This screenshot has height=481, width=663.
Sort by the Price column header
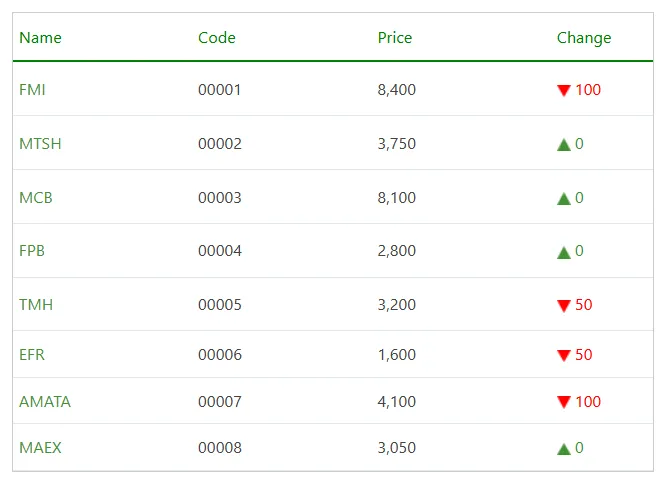click(395, 38)
